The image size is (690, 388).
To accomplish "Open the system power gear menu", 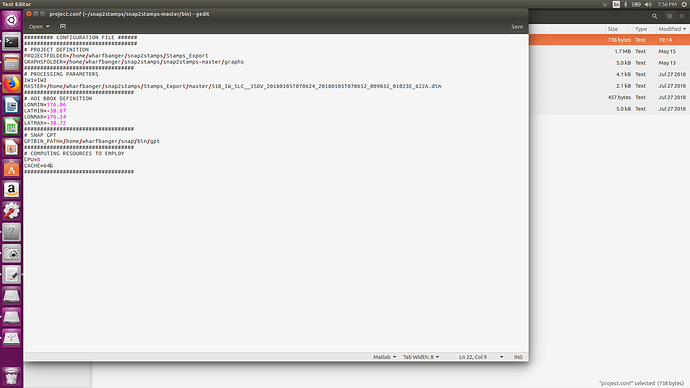I will click(x=684, y=4).
